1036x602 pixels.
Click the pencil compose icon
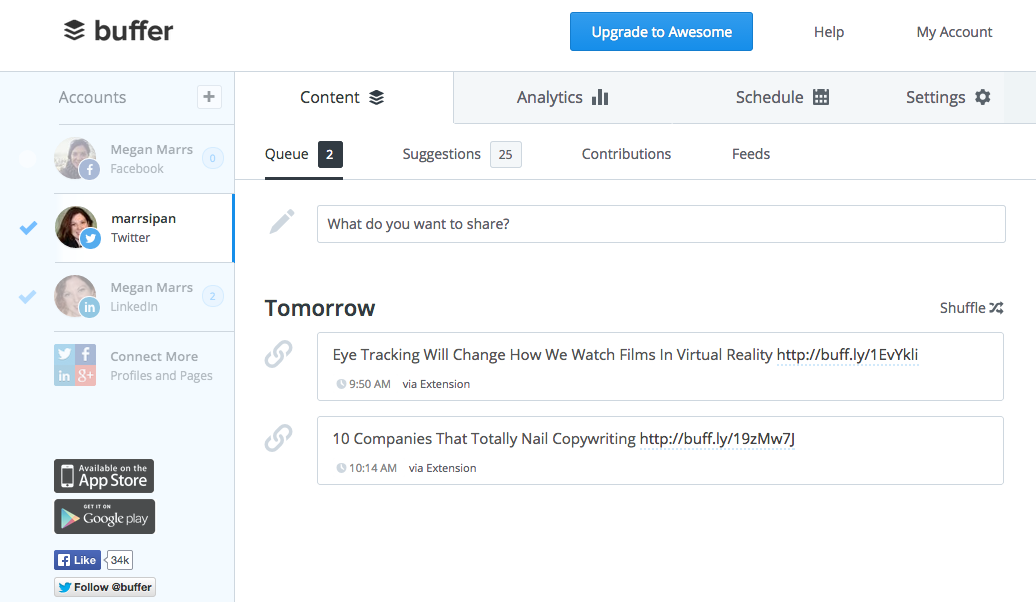282,222
